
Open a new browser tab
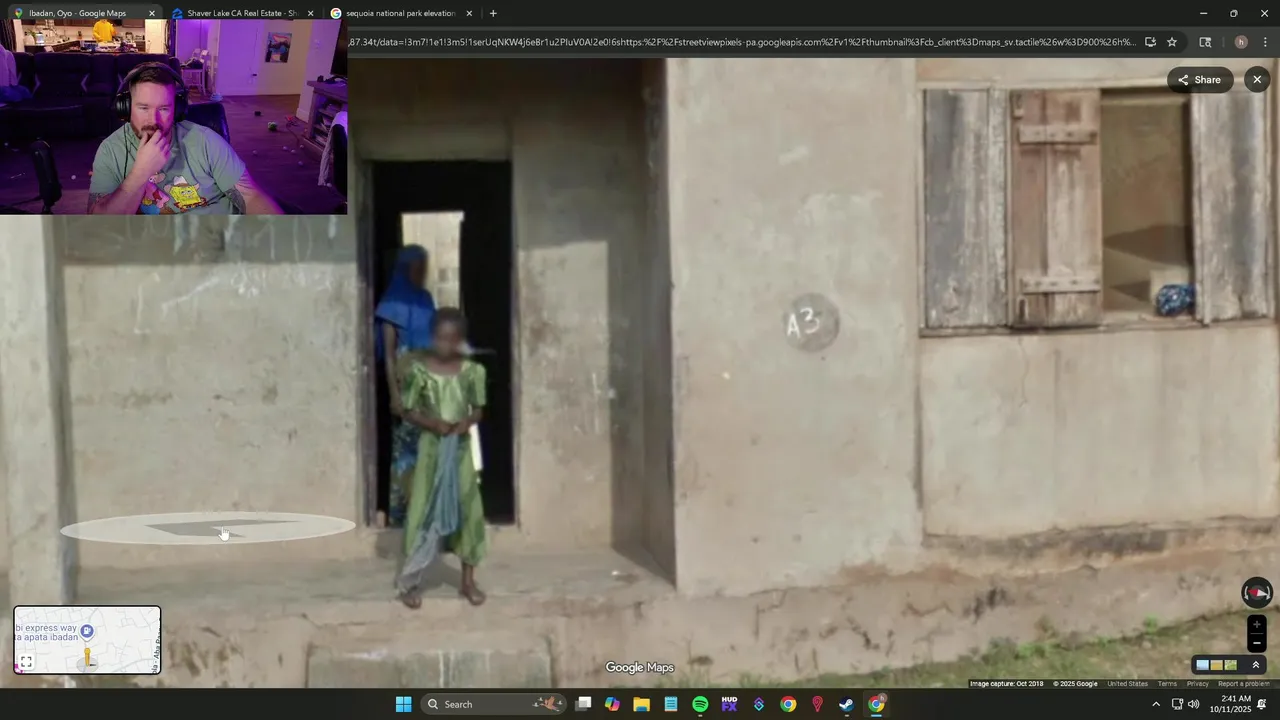(493, 13)
